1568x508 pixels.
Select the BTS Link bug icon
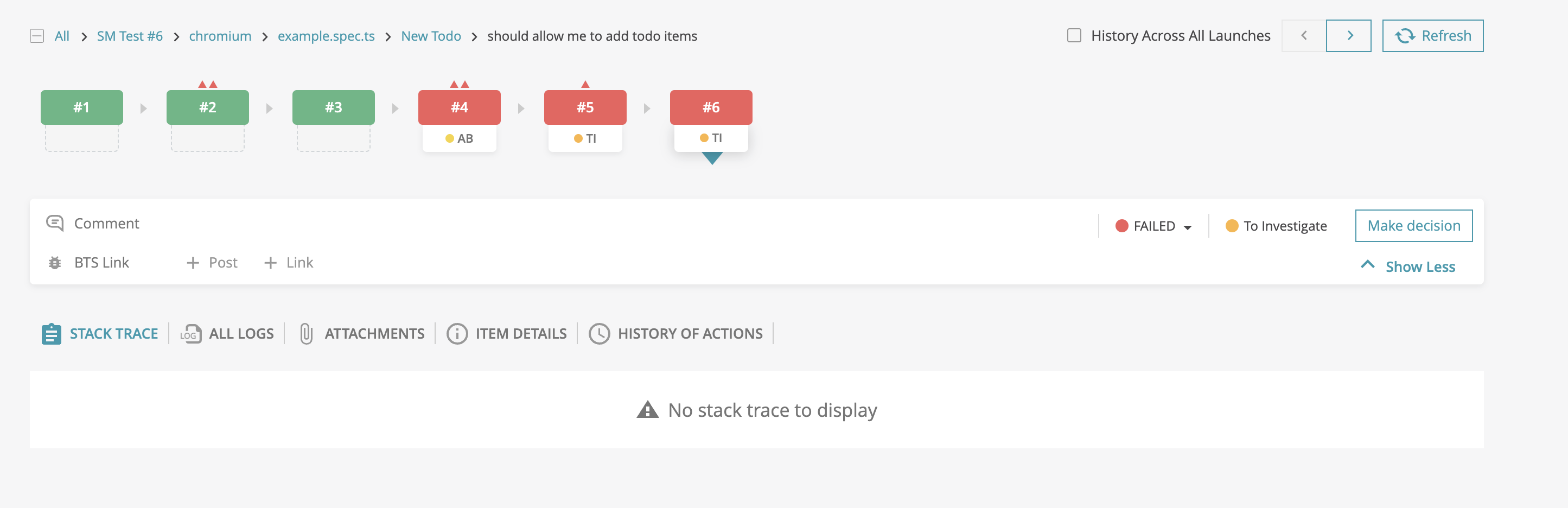click(55, 263)
